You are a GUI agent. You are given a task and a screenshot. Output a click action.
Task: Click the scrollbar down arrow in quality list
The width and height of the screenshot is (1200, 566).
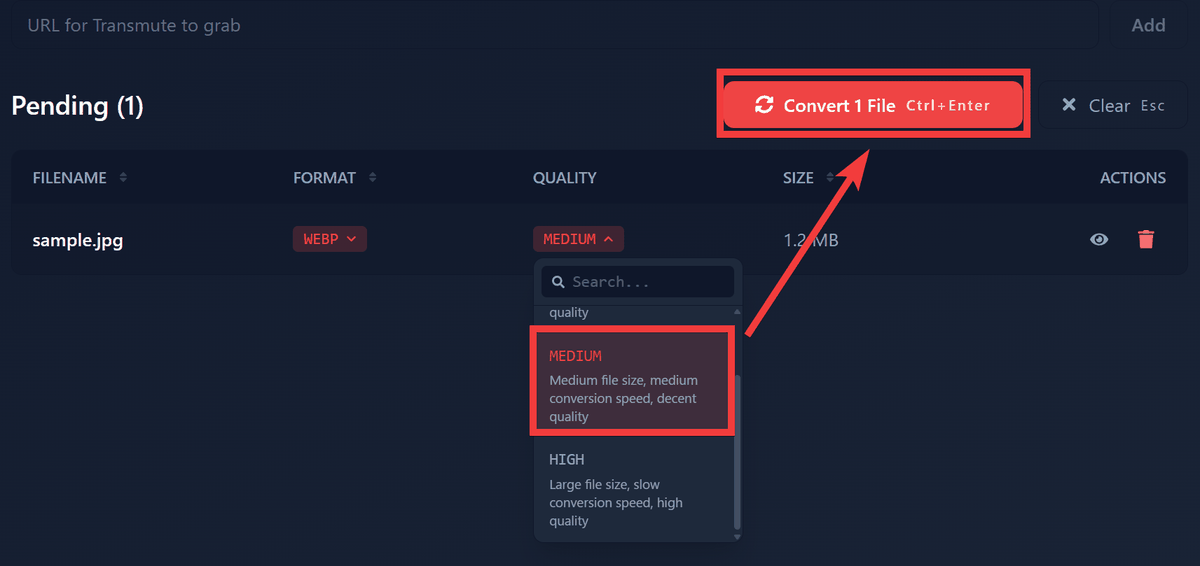pyautogui.click(x=738, y=537)
